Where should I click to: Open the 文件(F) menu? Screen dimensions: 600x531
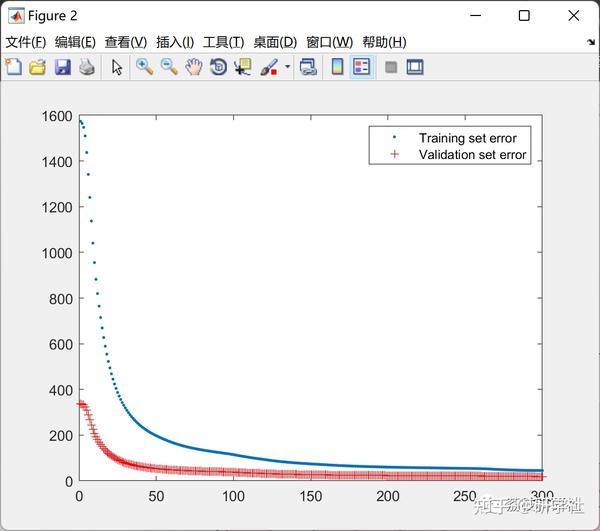click(x=26, y=42)
